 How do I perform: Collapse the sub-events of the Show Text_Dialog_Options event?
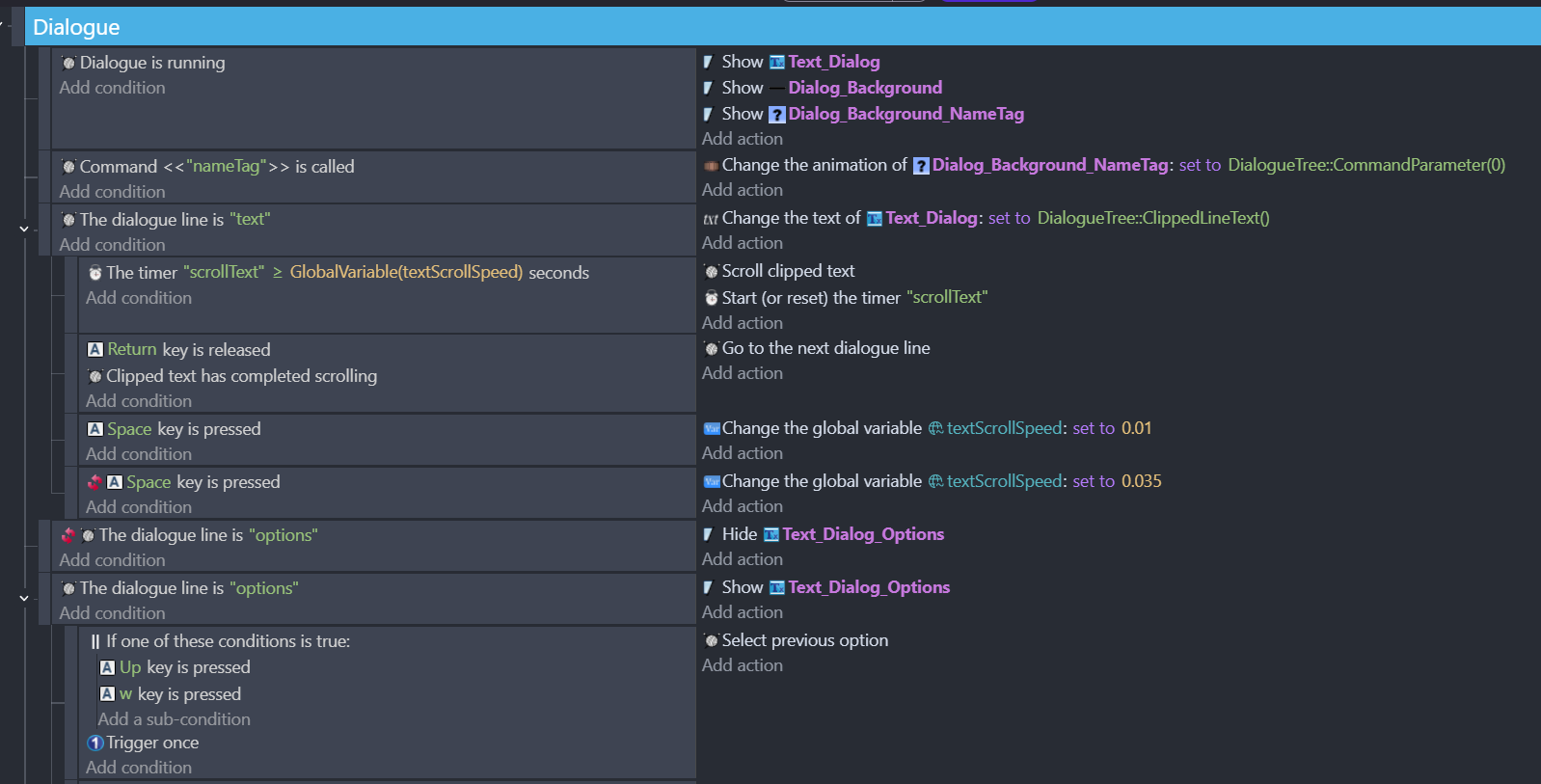[x=24, y=599]
